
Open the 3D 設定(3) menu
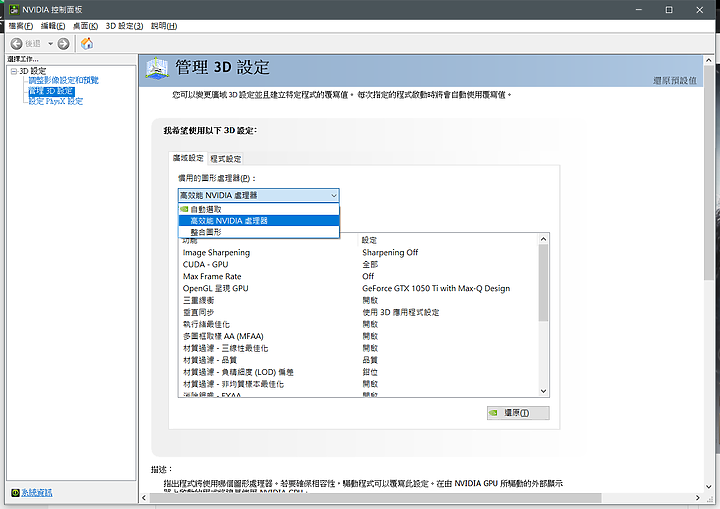pos(124,26)
